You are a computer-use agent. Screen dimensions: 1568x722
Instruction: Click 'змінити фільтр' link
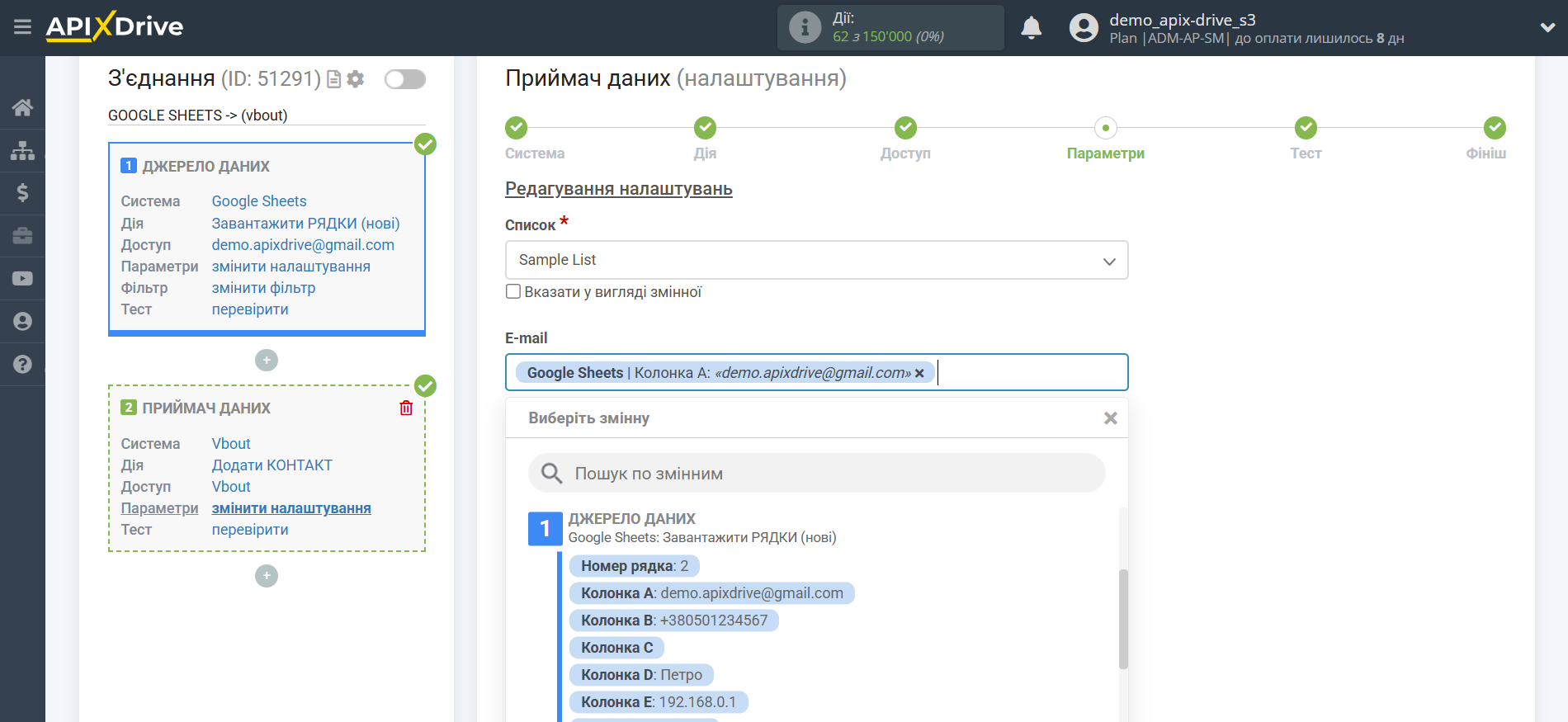tap(263, 288)
